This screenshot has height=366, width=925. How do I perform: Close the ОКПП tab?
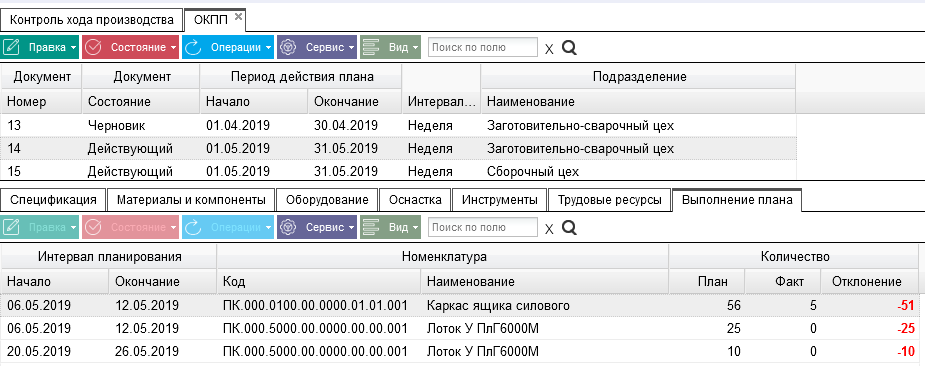tap(238, 17)
